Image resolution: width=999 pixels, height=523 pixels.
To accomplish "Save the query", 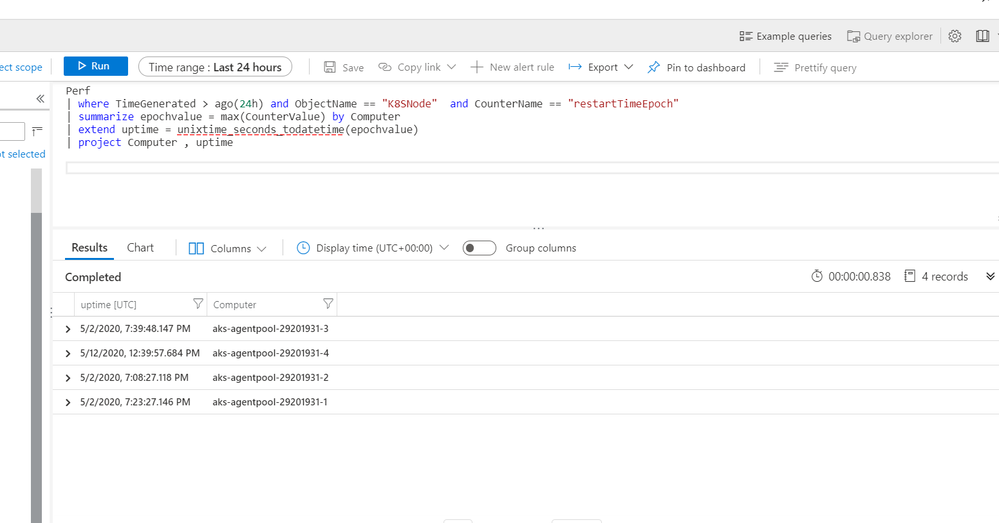I will (343, 68).
